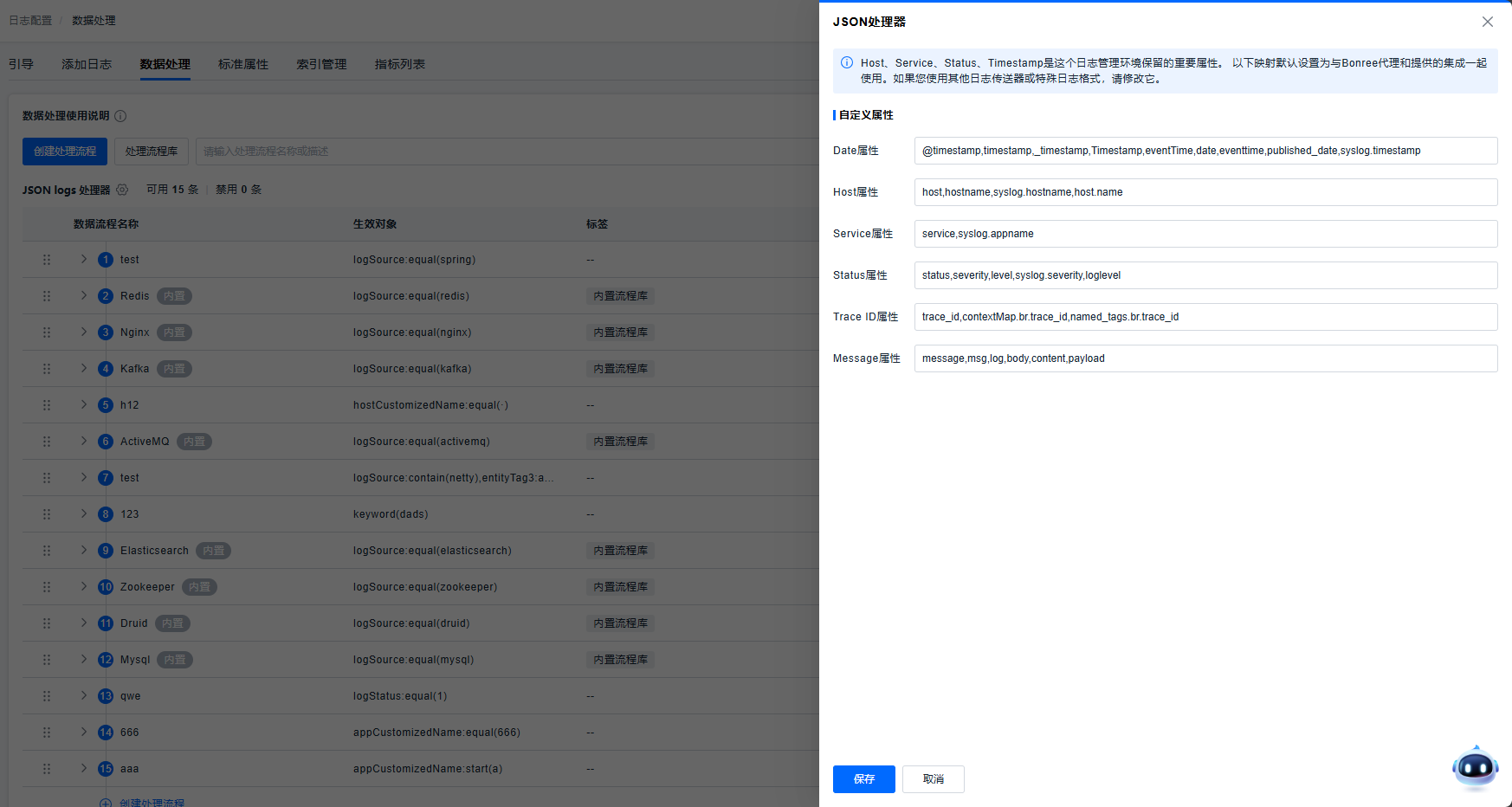Expand the Zookeeper pipeline row

pos(84,587)
